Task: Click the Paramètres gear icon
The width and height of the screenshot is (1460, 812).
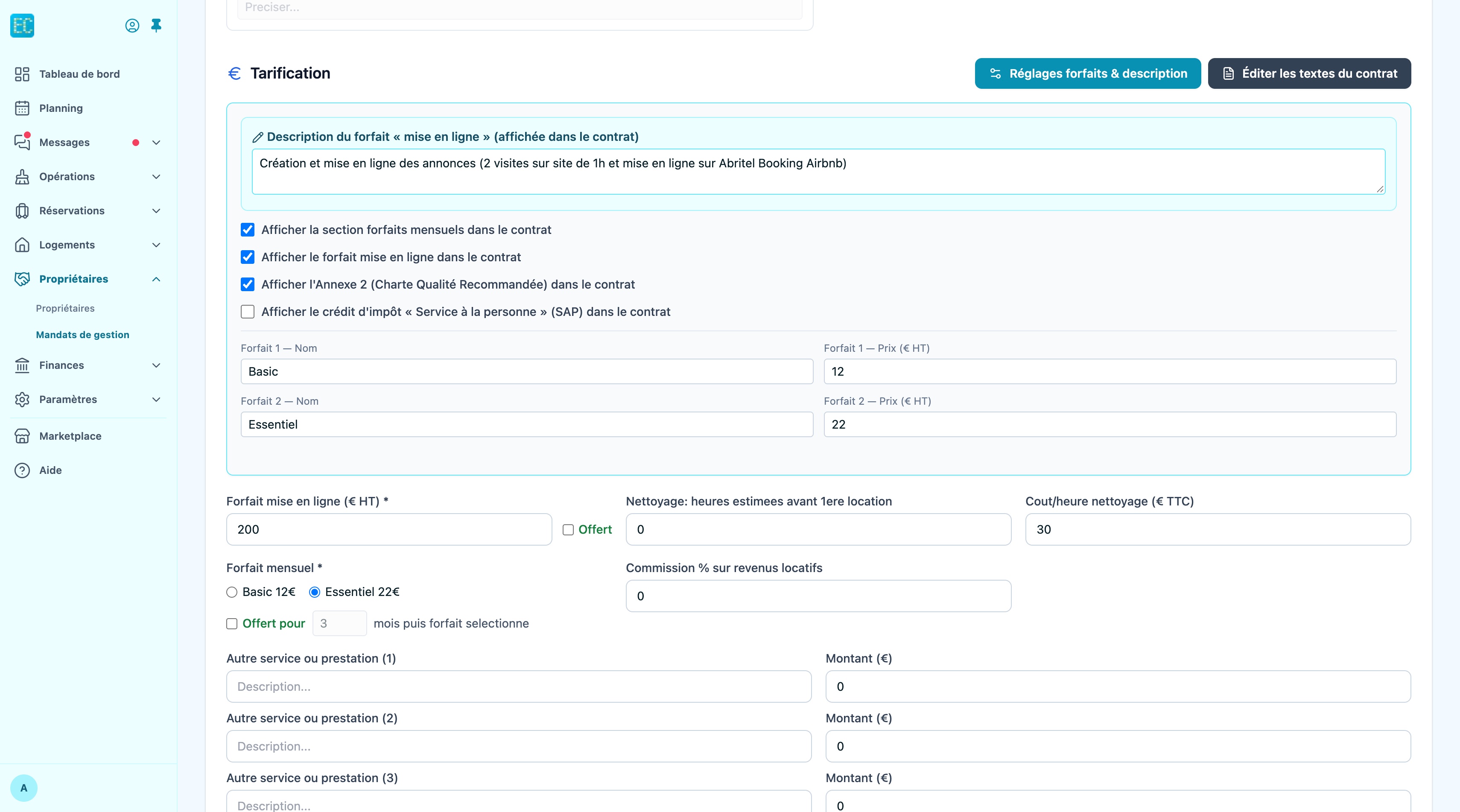Action: (22, 400)
